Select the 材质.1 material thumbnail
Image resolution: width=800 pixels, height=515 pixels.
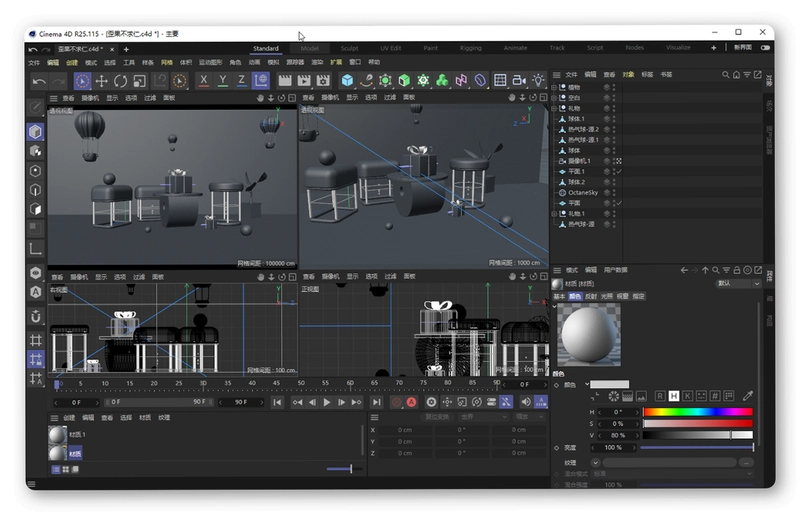click(x=57, y=435)
